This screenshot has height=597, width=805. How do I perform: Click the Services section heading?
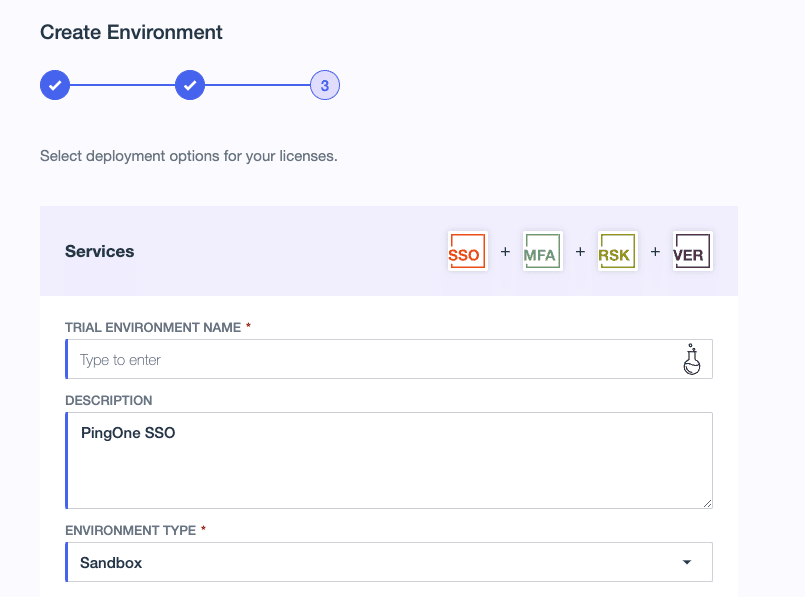pyautogui.click(x=100, y=252)
